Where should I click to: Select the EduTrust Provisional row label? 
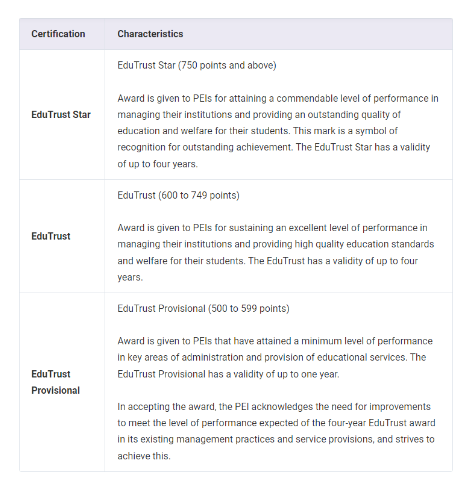(x=56, y=382)
